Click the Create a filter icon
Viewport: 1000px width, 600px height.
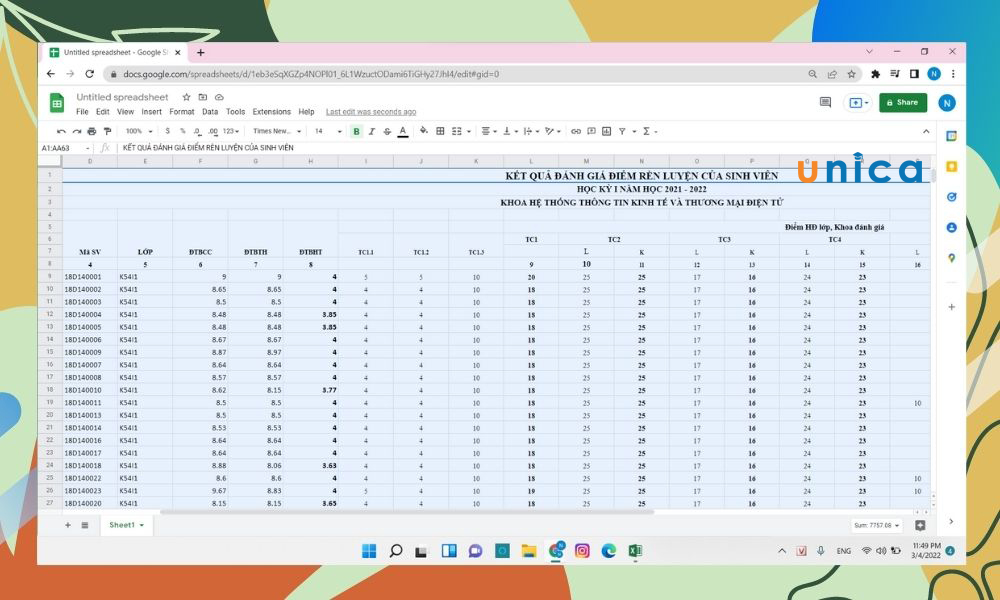coord(622,131)
